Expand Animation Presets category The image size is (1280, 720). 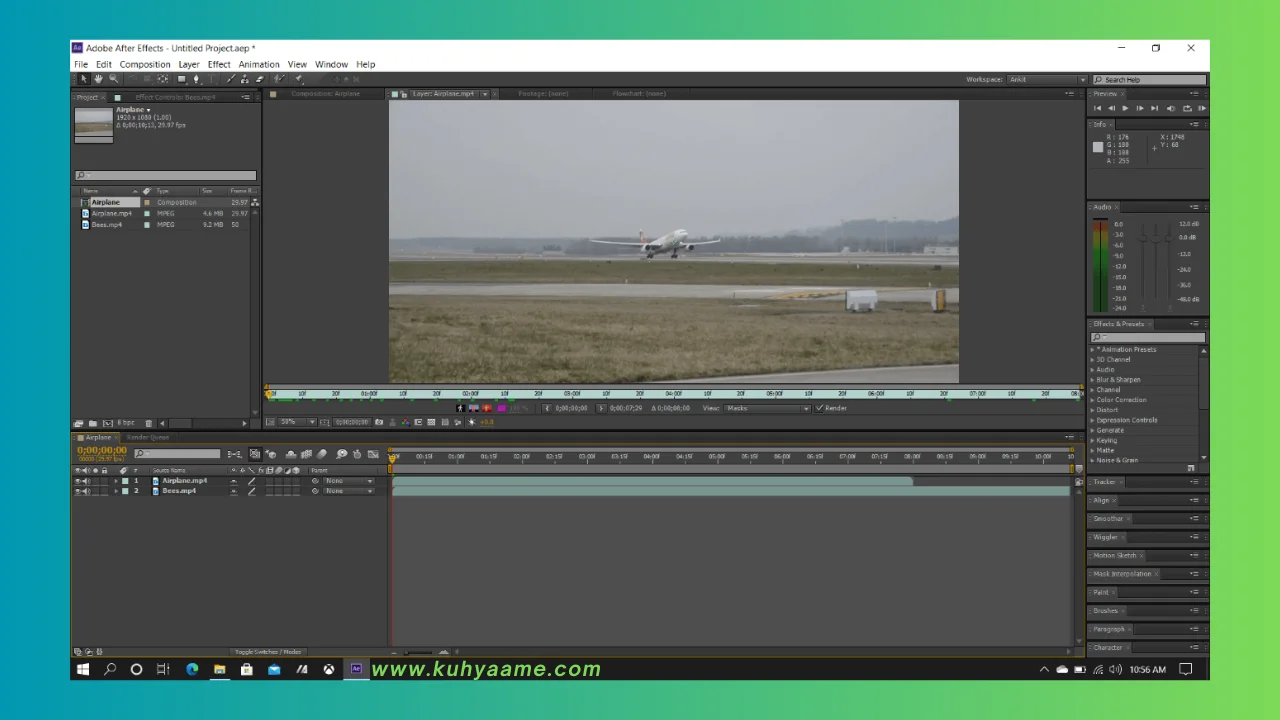pyautogui.click(x=1092, y=349)
